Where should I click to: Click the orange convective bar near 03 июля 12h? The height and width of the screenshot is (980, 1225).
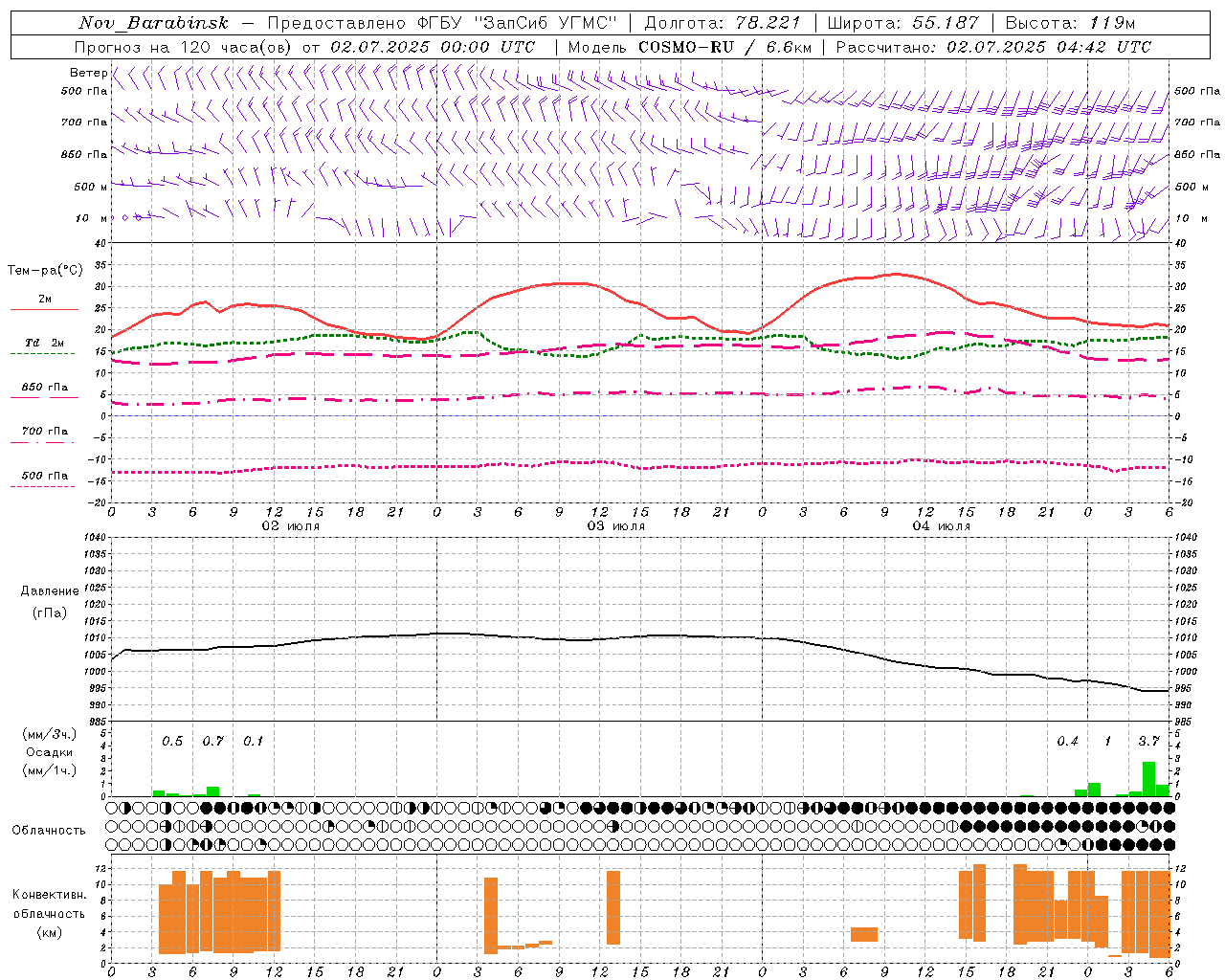(613, 907)
